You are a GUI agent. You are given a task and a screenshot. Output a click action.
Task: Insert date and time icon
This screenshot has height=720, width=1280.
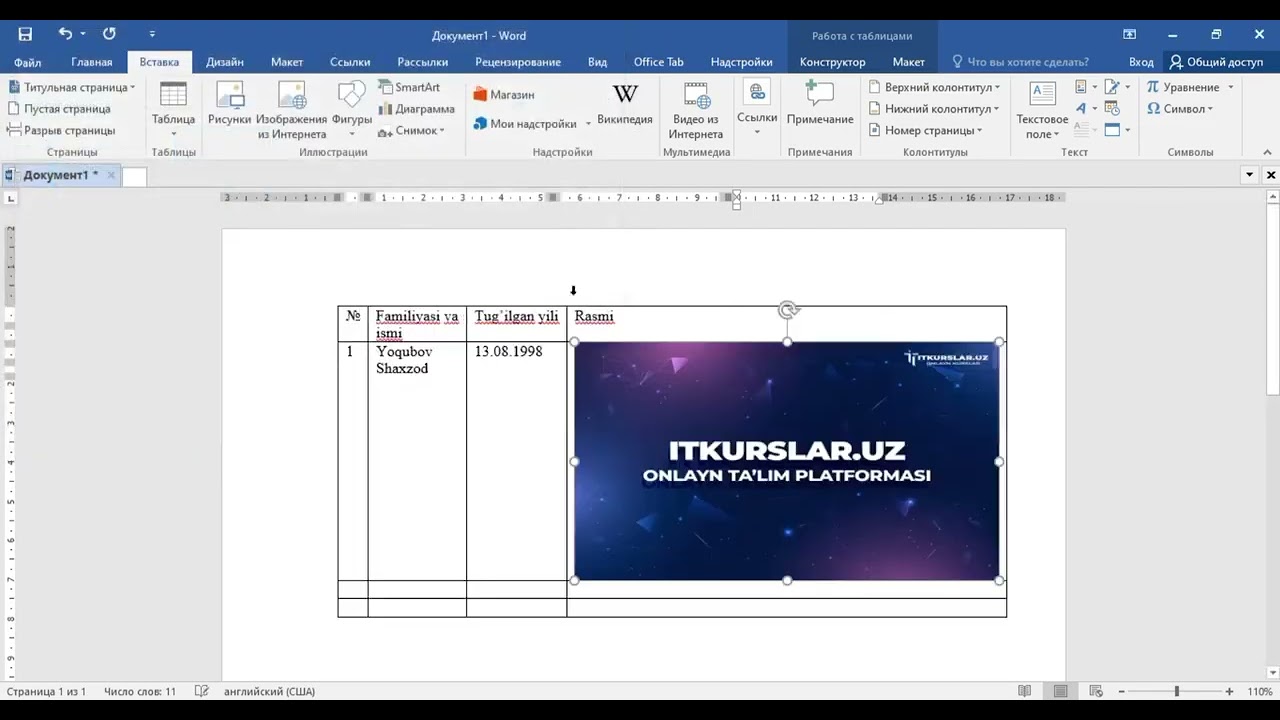click(1112, 109)
